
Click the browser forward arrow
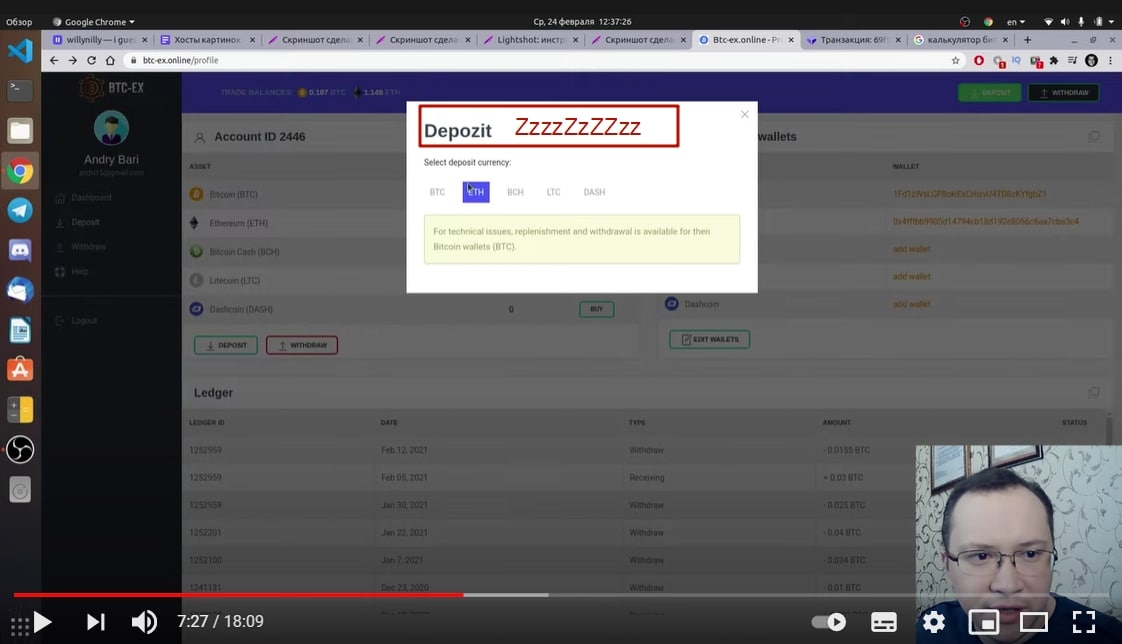click(x=72, y=60)
